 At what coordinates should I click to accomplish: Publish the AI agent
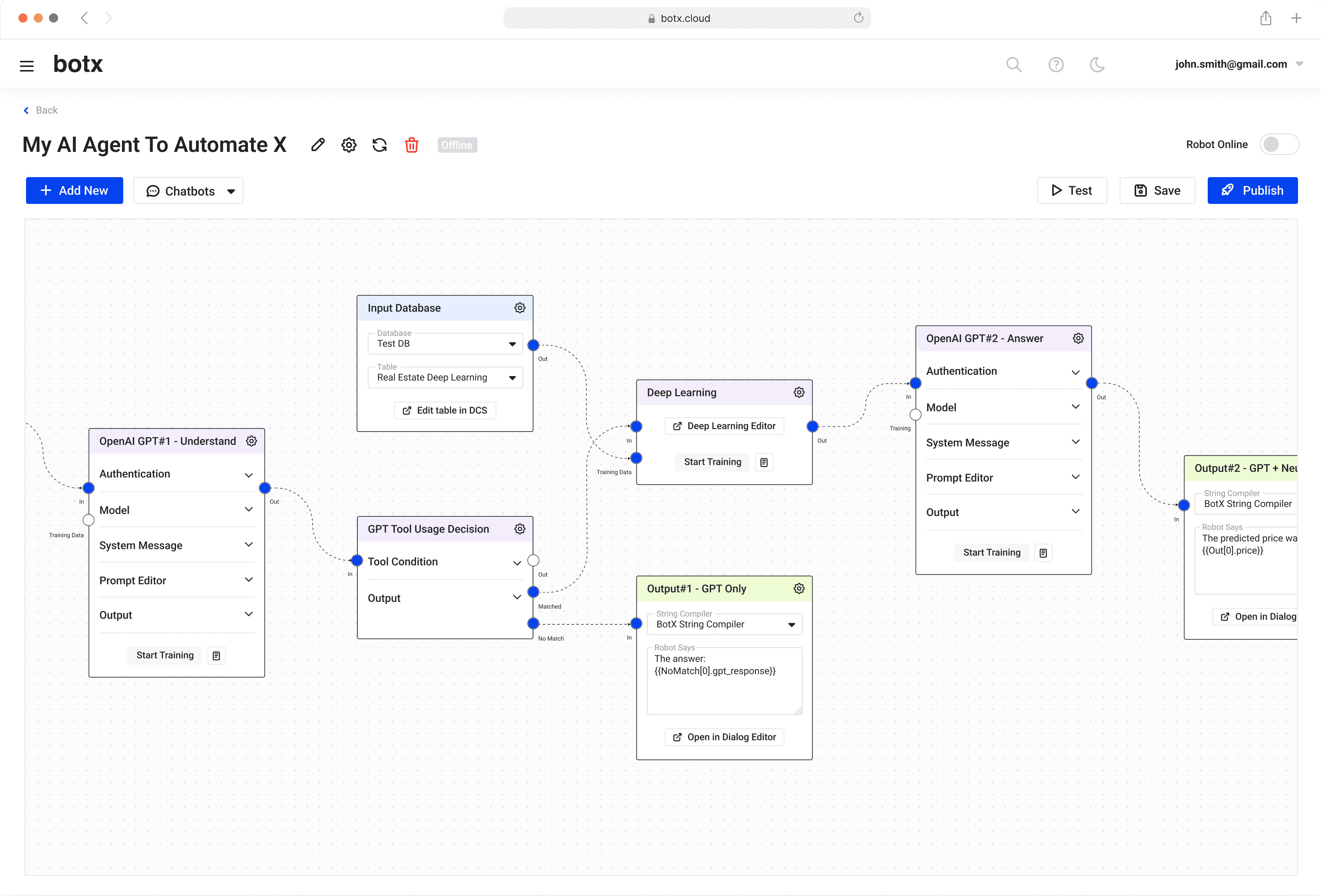tap(1252, 191)
